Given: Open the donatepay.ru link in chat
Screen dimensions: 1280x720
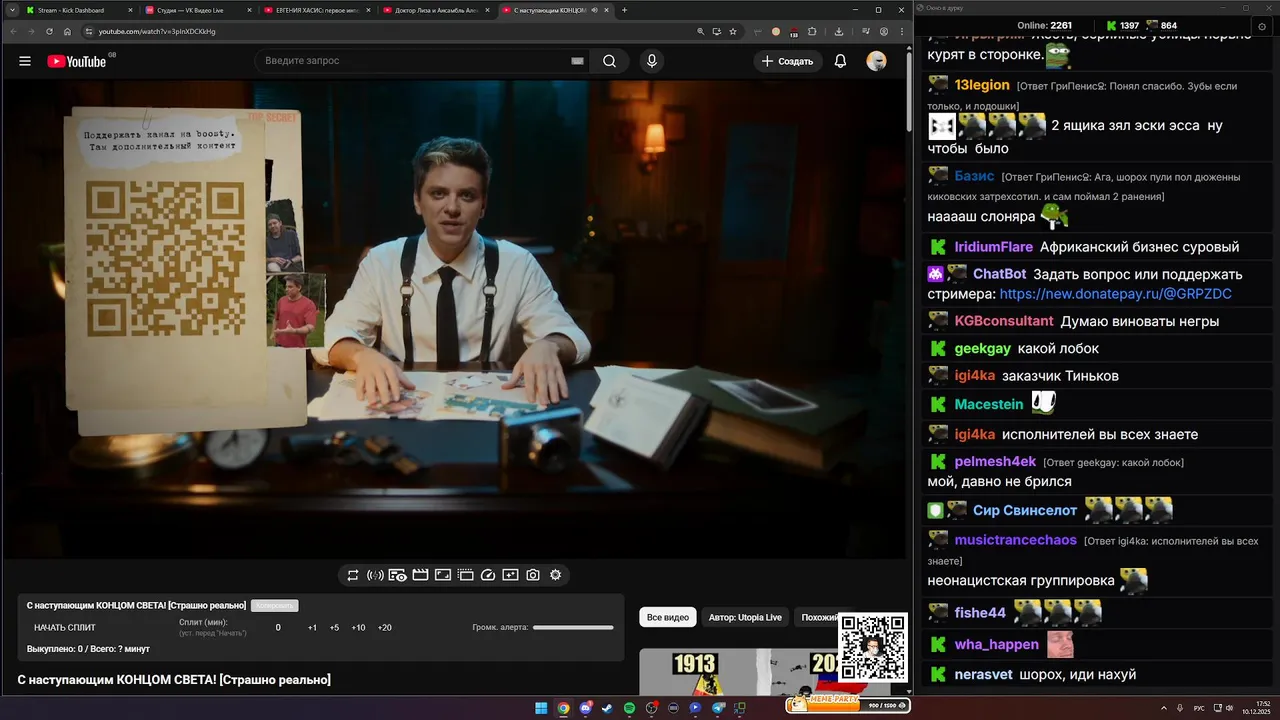Looking at the screenshot, I should click(x=1115, y=294).
